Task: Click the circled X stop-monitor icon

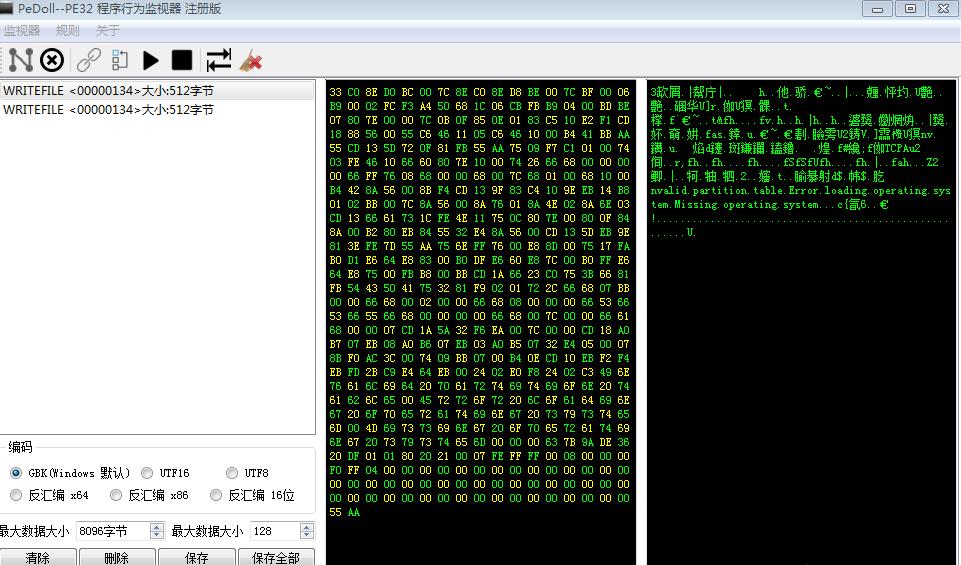Action: click(52, 60)
